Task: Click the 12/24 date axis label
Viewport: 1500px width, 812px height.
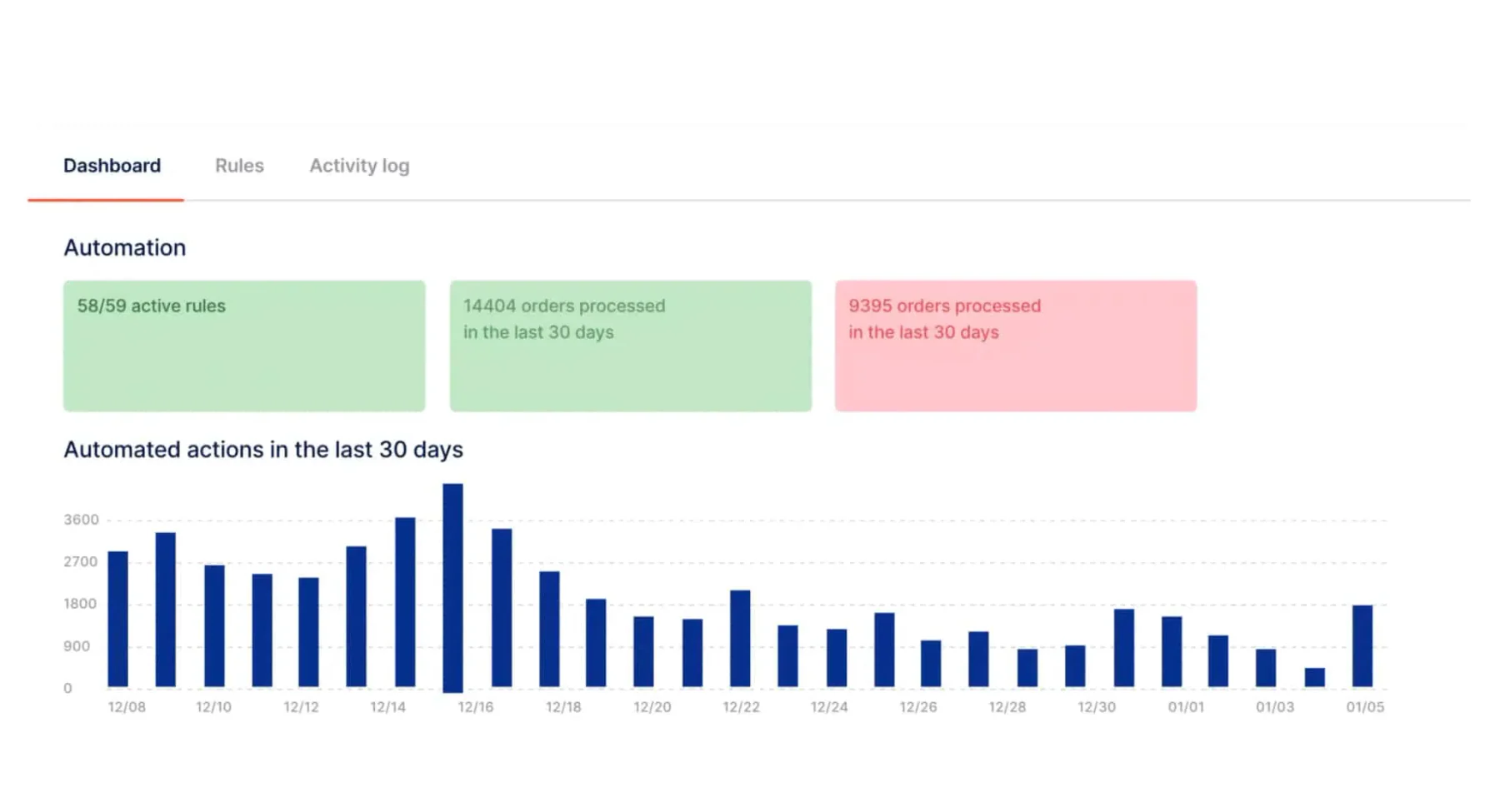Action: pos(829,707)
